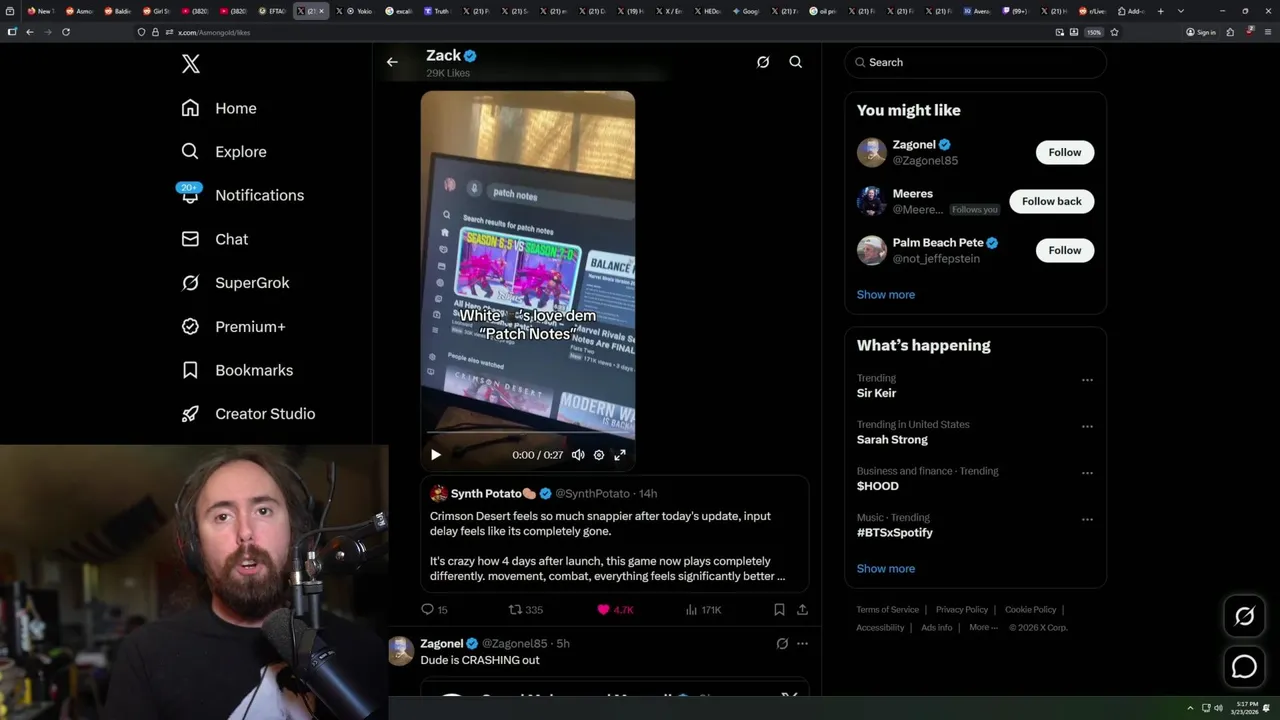Reply to post with 15 replies
The width and height of the screenshot is (1280, 720).
pos(434,609)
